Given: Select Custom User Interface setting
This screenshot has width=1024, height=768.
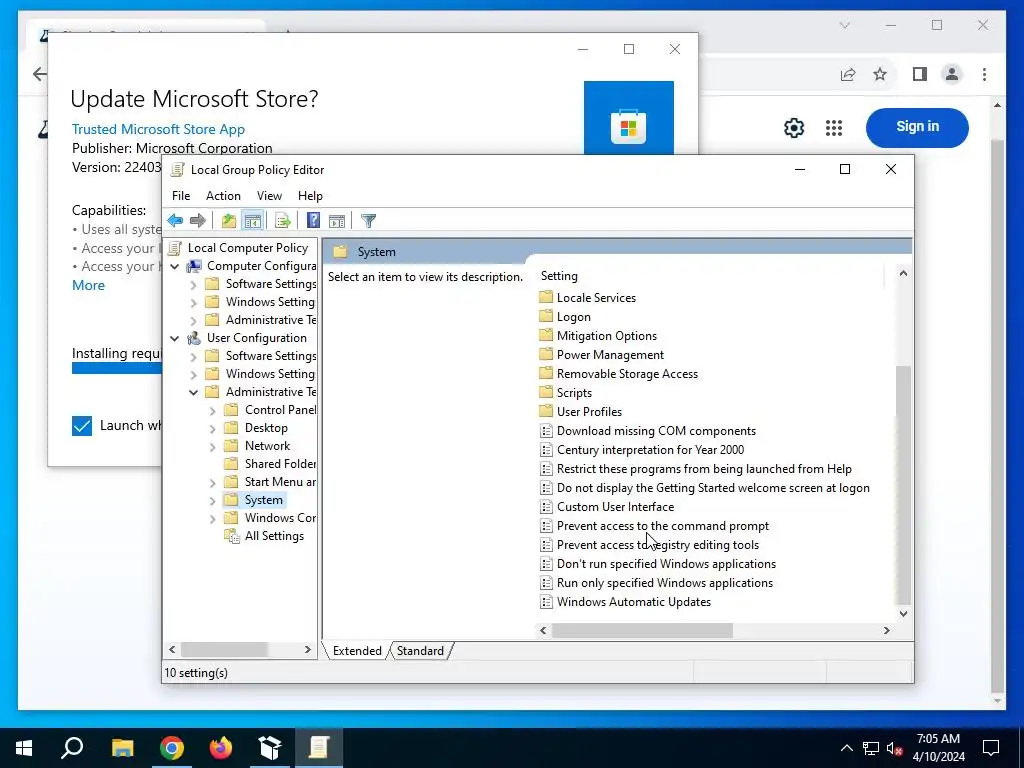Looking at the screenshot, I should click(x=615, y=507).
